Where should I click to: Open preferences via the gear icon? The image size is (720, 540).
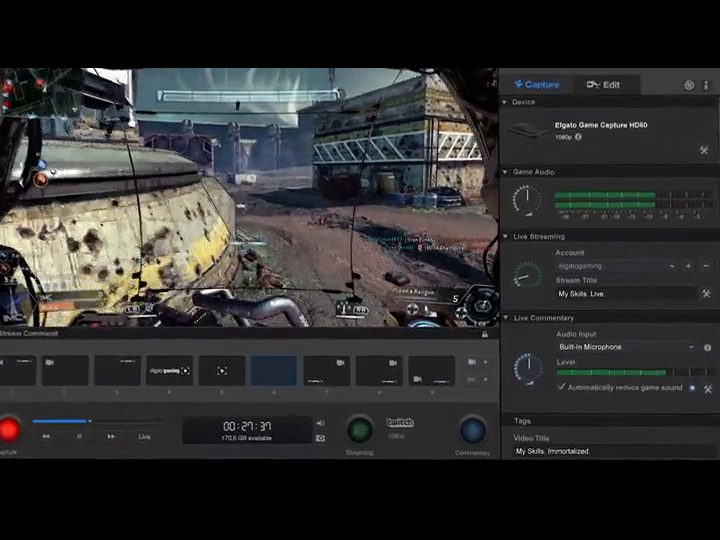(689, 85)
